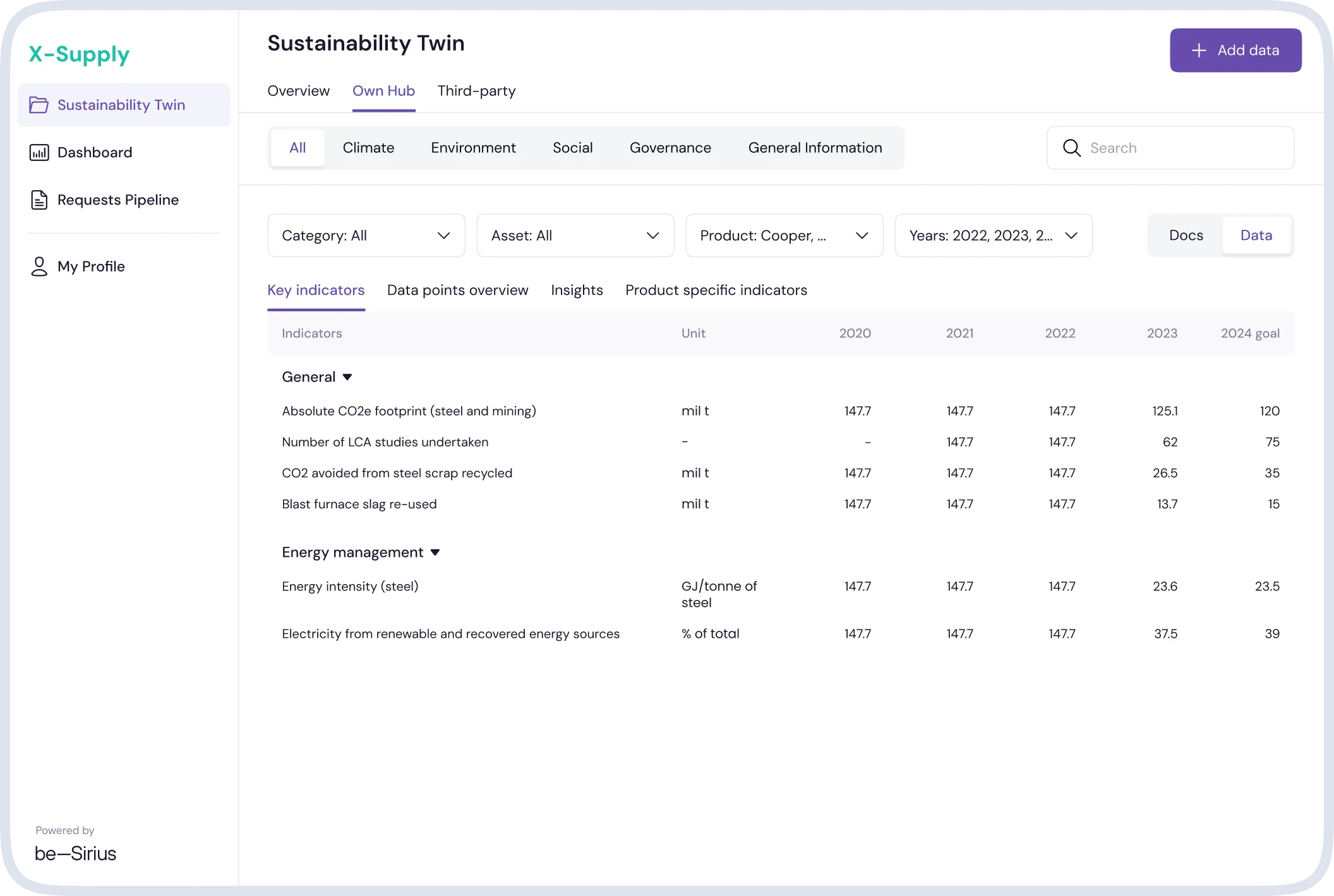Click the Number of LCA studies undertaken row
1334x896 pixels.
[781, 442]
